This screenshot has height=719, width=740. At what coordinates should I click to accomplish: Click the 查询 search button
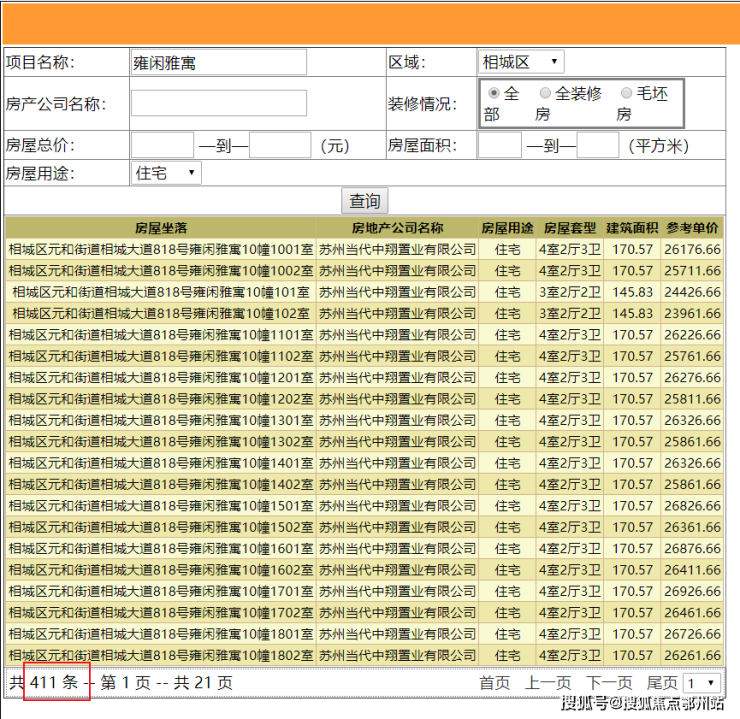pos(364,201)
